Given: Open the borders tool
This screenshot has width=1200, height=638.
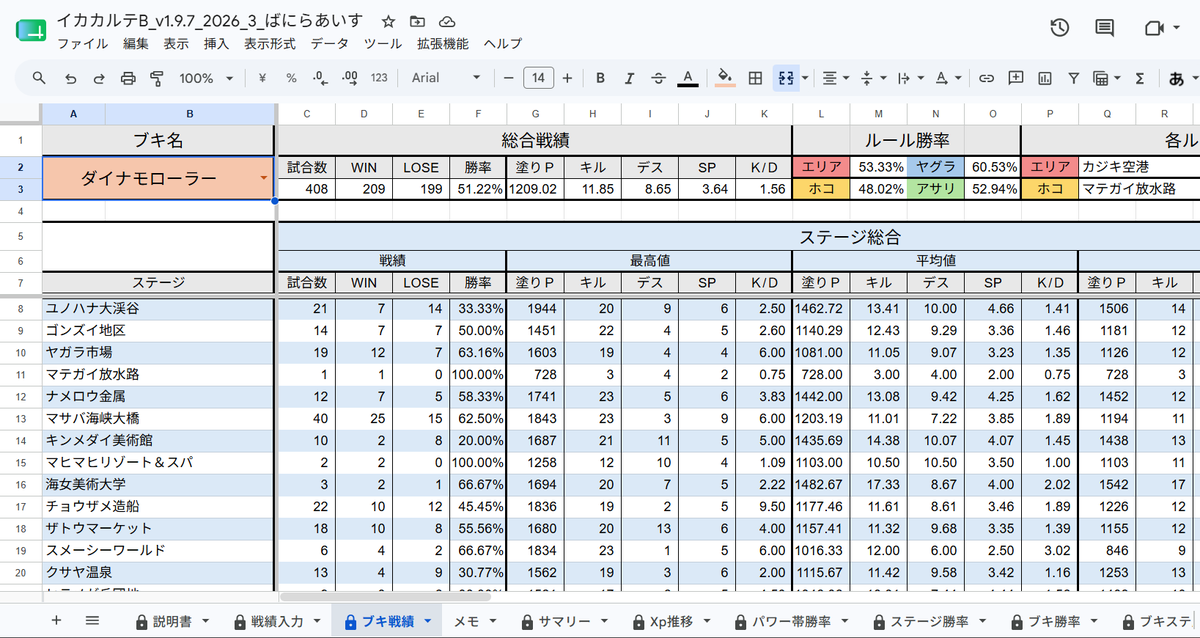Looking at the screenshot, I should 756,78.
